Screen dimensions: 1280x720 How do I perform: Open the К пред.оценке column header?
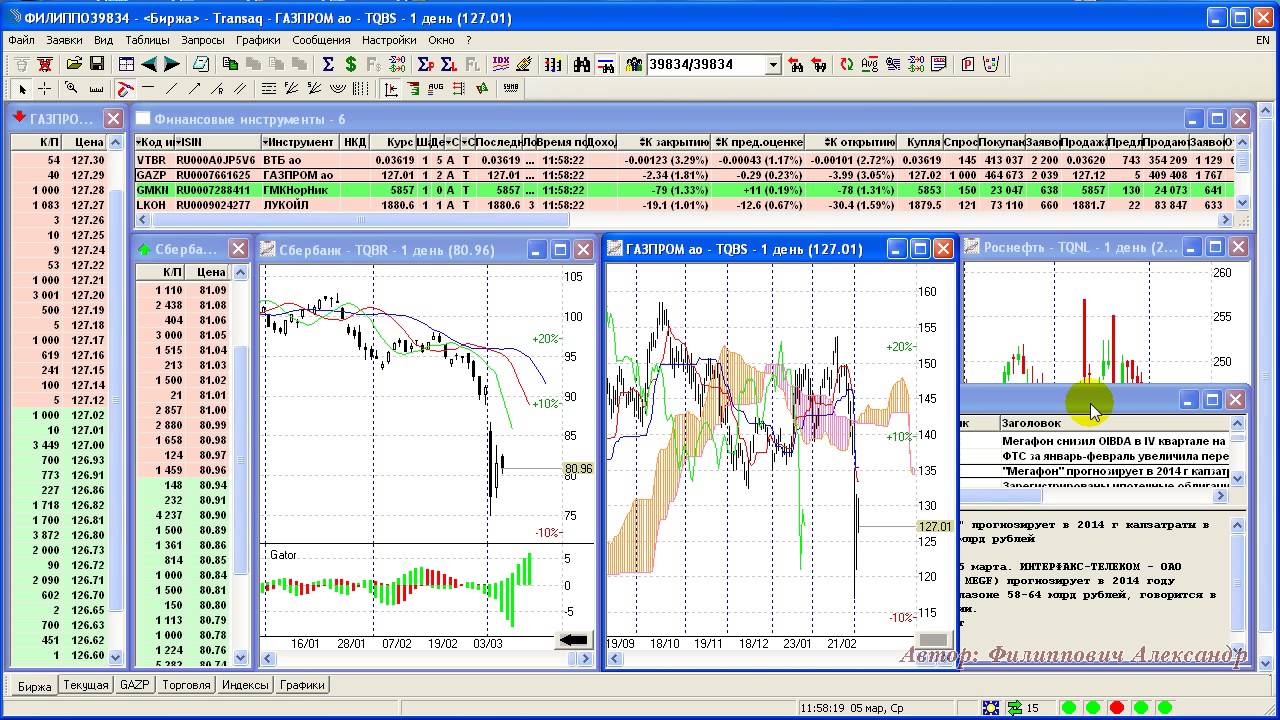(760, 143)
